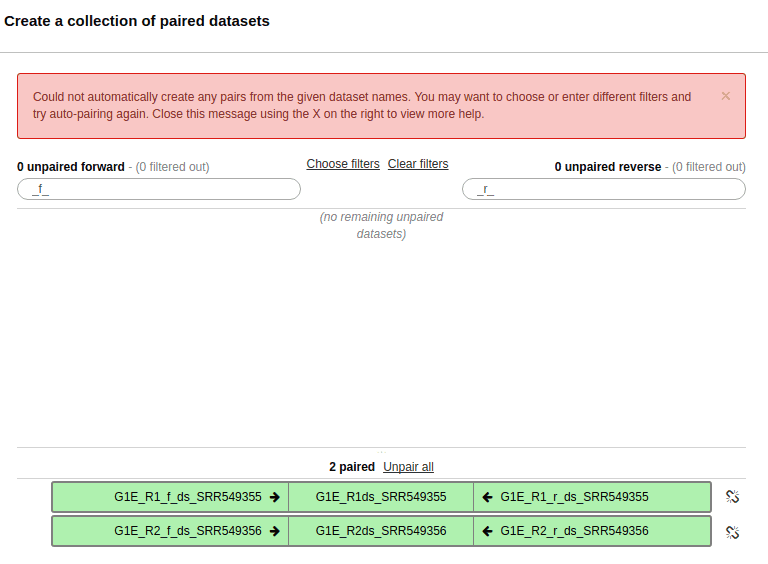Clear filters for forward and reverse
Viewport: 768px width, 564px height.
[418, 164]
